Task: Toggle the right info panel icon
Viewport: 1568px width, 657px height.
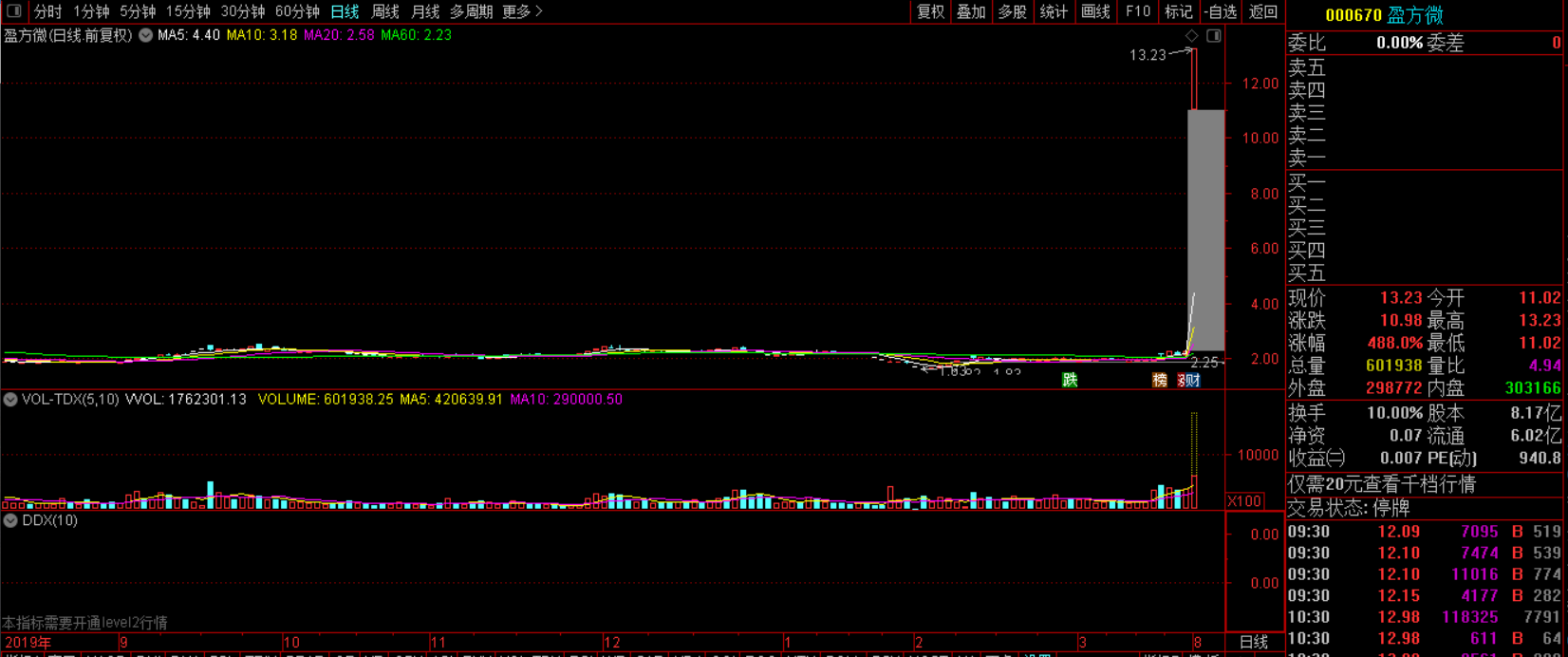Action: (1213, 36)
